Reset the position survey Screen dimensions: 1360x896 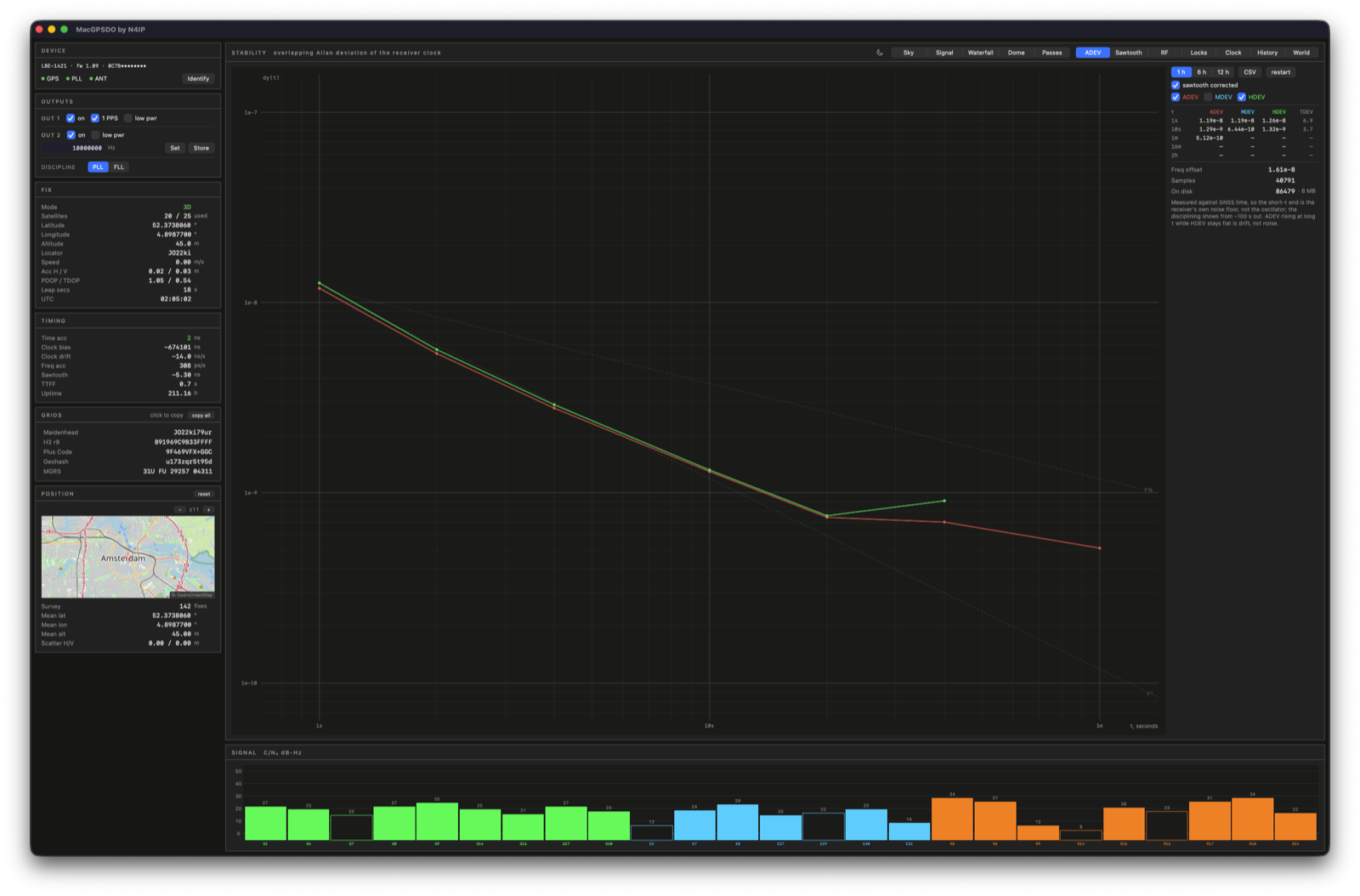204,494
